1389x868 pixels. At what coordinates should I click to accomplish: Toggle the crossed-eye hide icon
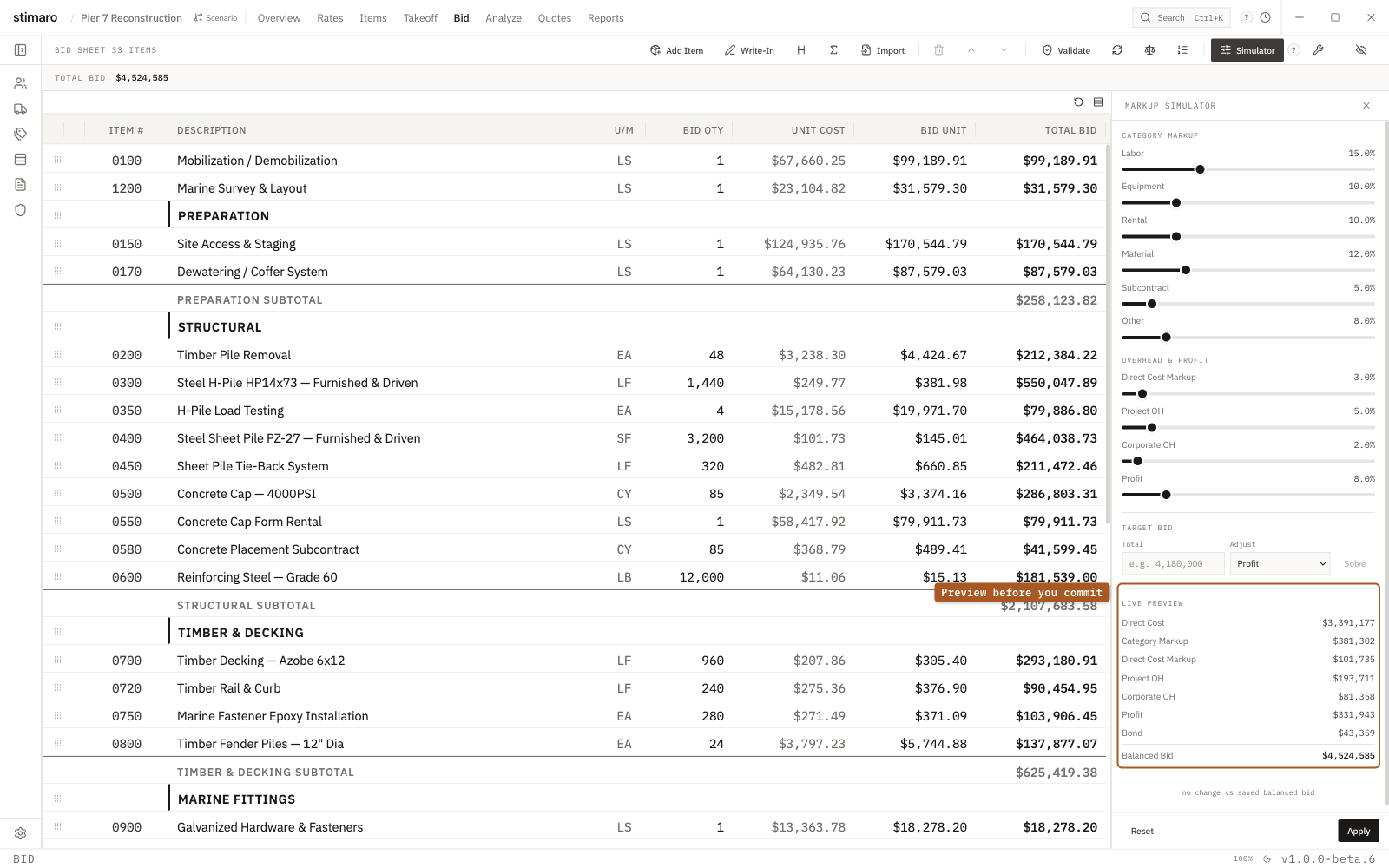(1361, 50)
